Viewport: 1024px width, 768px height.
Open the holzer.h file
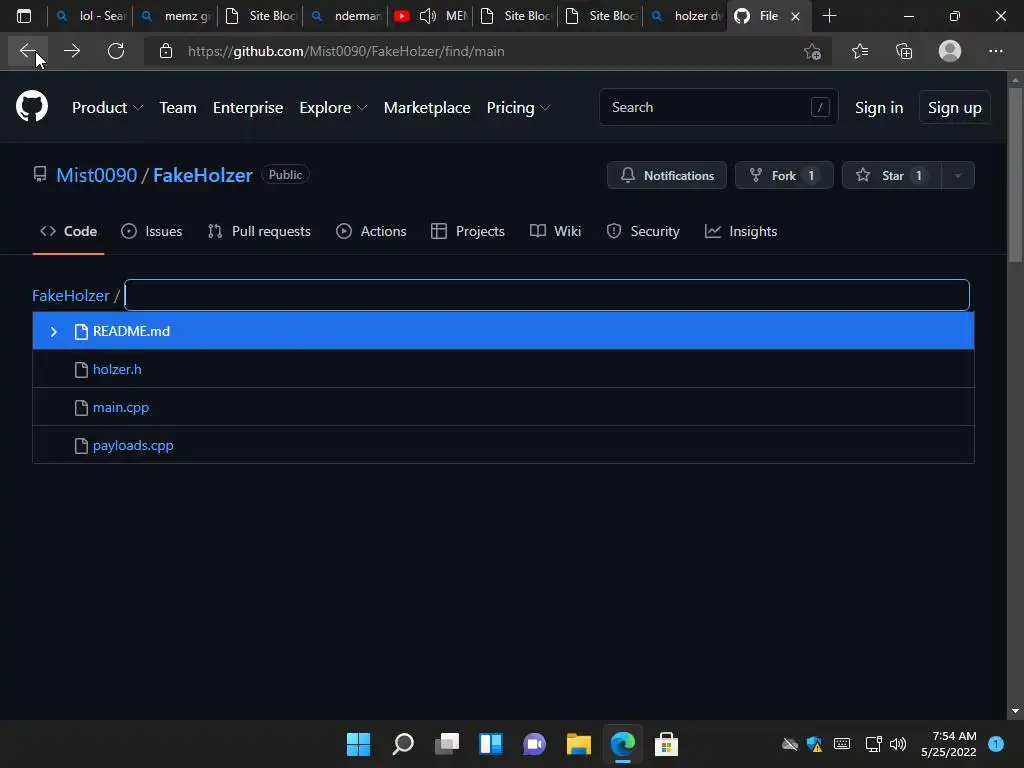point(117,370)
